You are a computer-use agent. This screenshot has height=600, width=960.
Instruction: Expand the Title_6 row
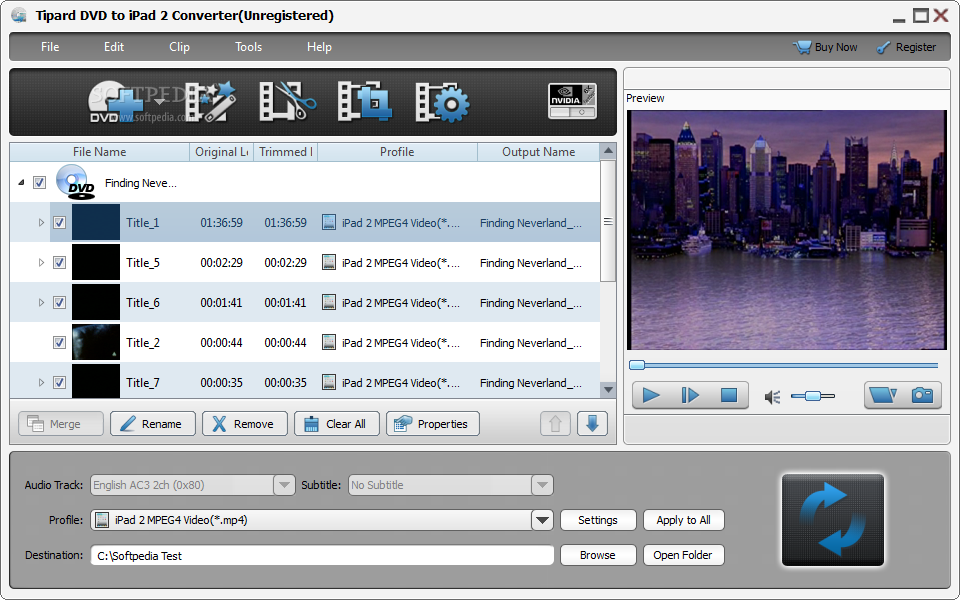click(x=41, y=302)
